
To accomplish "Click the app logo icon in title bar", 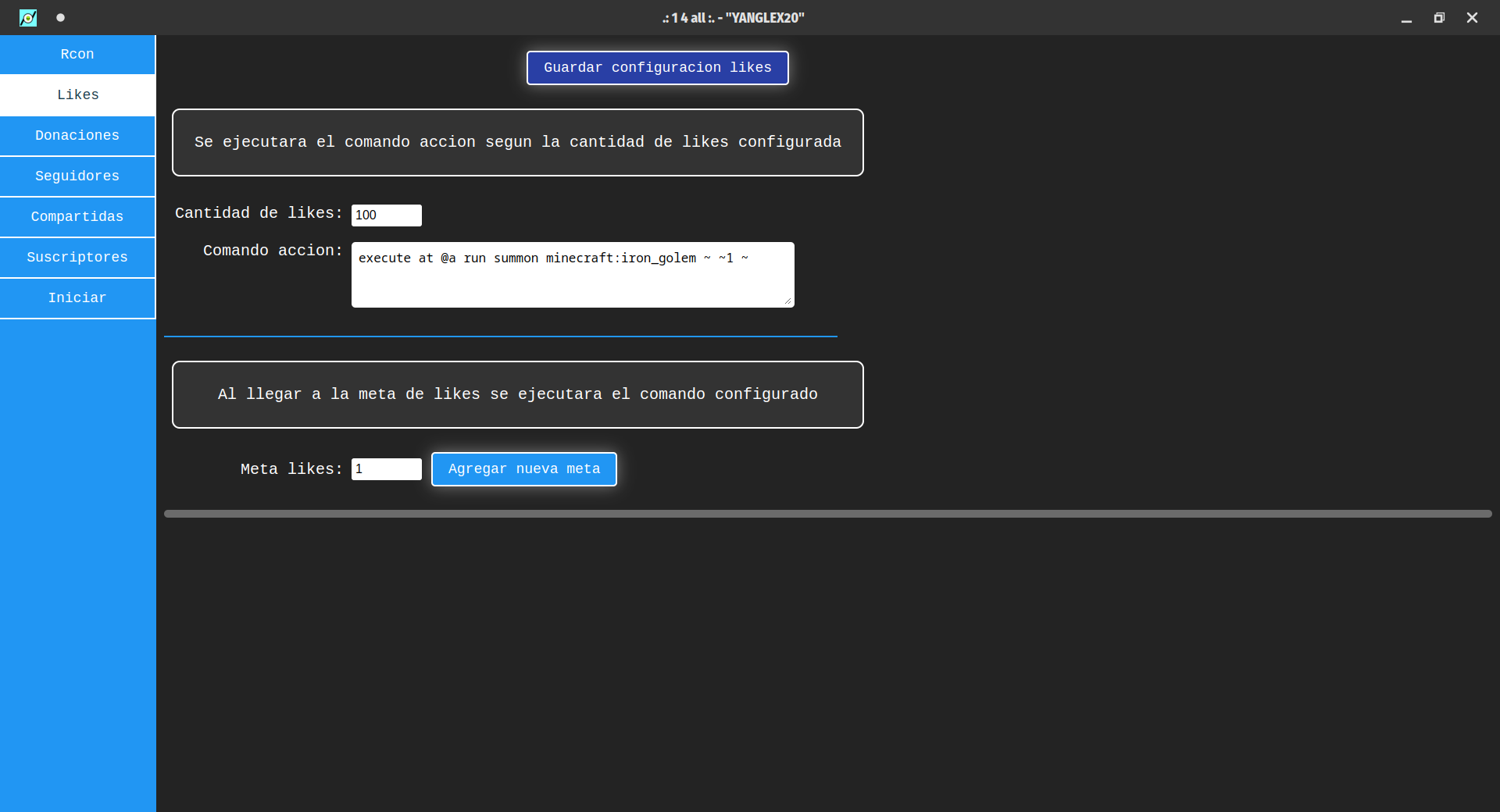I will 28,17.
